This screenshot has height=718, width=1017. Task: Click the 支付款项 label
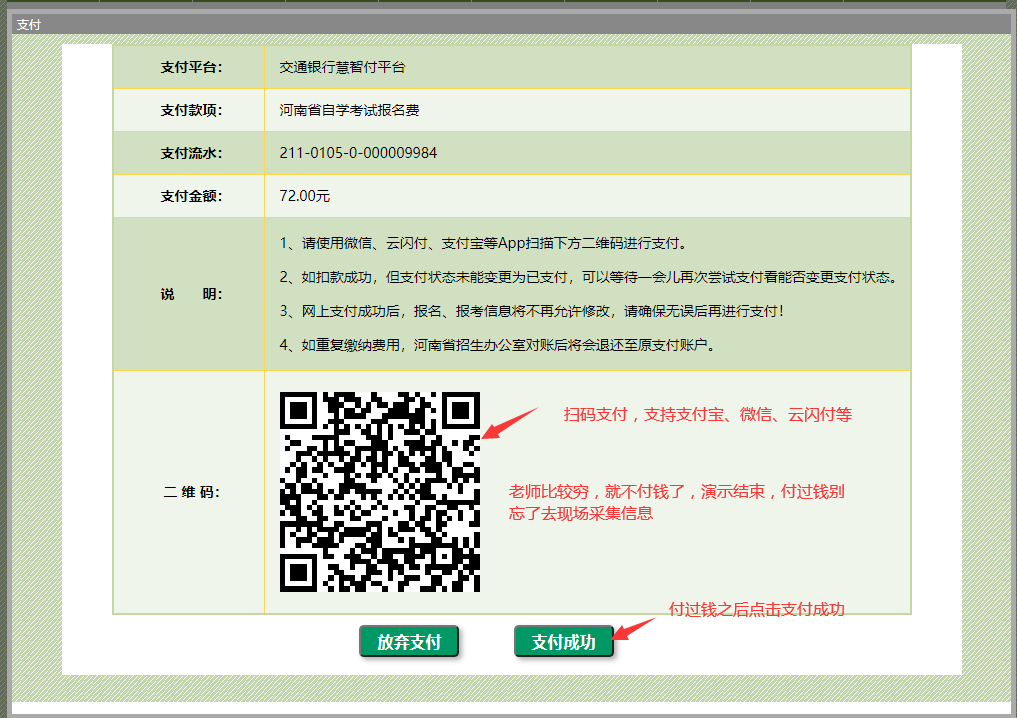coord(189,110)
